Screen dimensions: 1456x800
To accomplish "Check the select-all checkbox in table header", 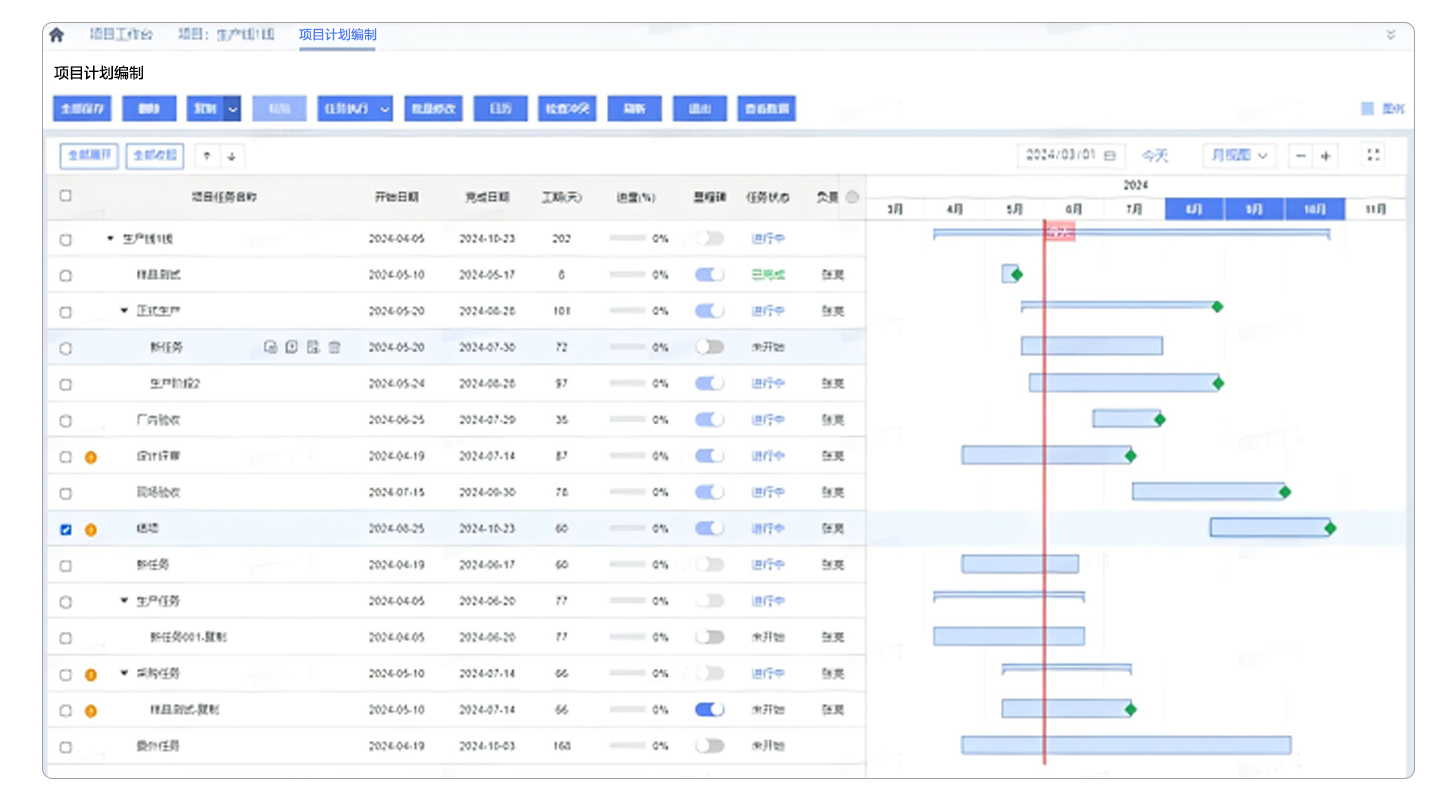I will click(x=66, y=196).
